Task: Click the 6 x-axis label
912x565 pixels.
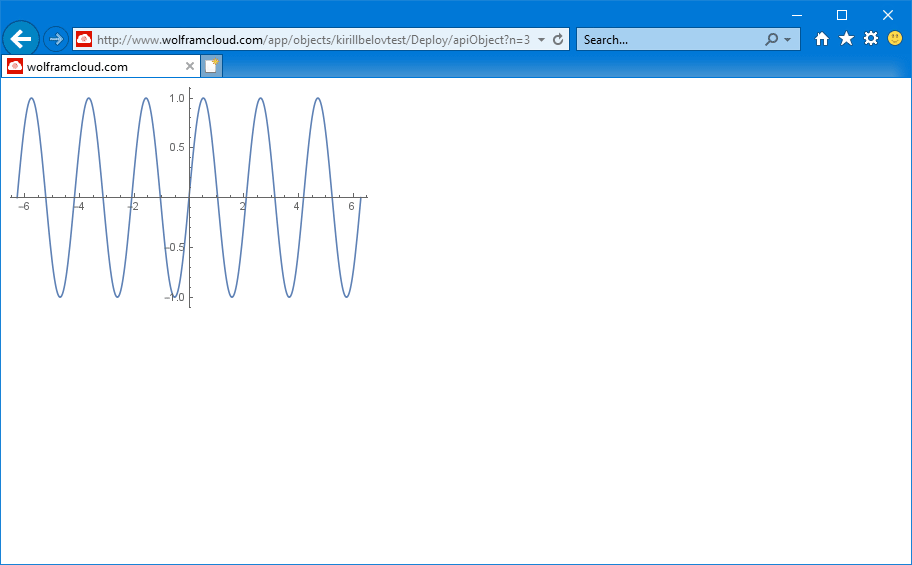Action: [351, 207]
